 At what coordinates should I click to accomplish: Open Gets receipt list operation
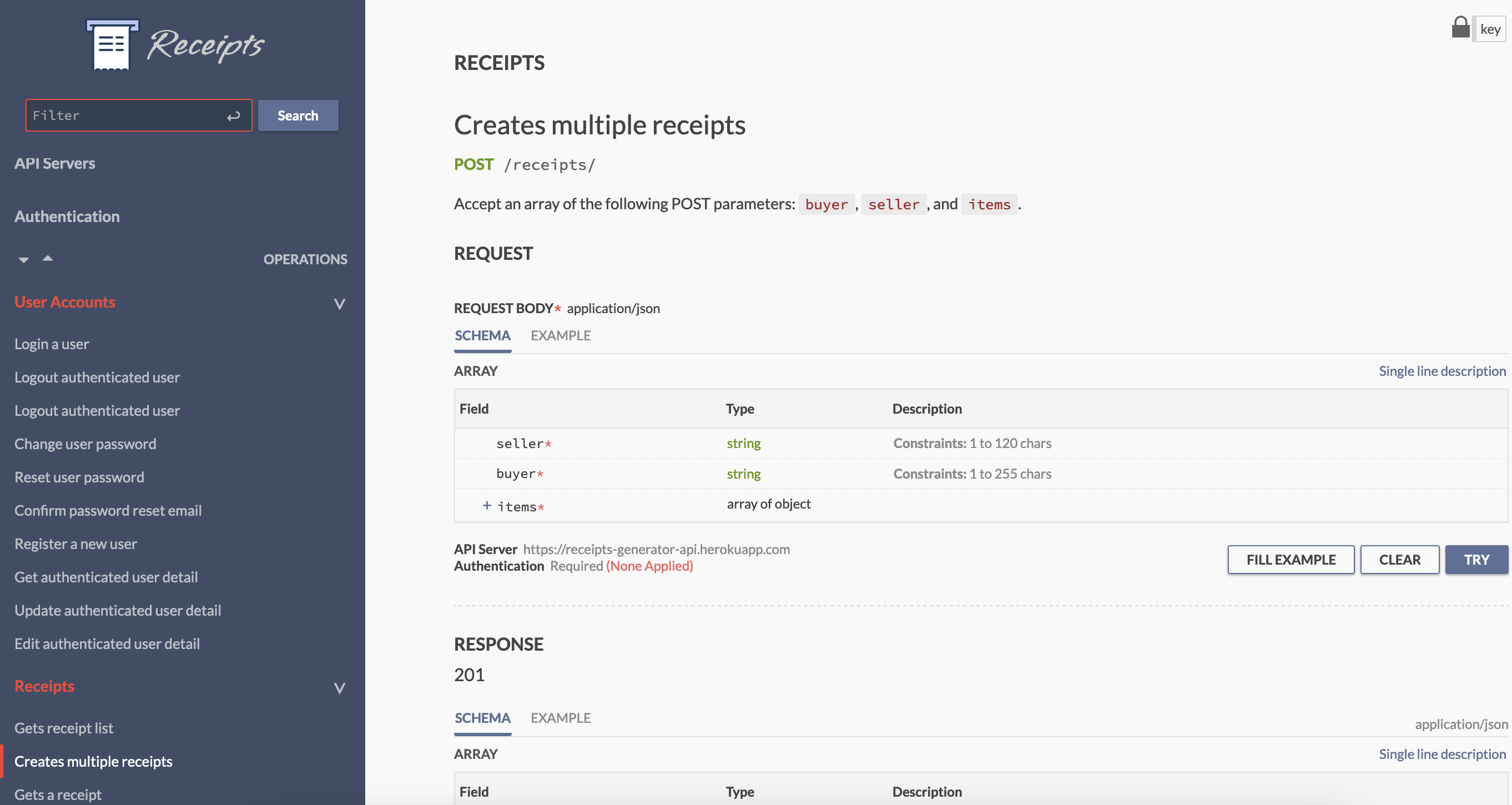point(64,728)
